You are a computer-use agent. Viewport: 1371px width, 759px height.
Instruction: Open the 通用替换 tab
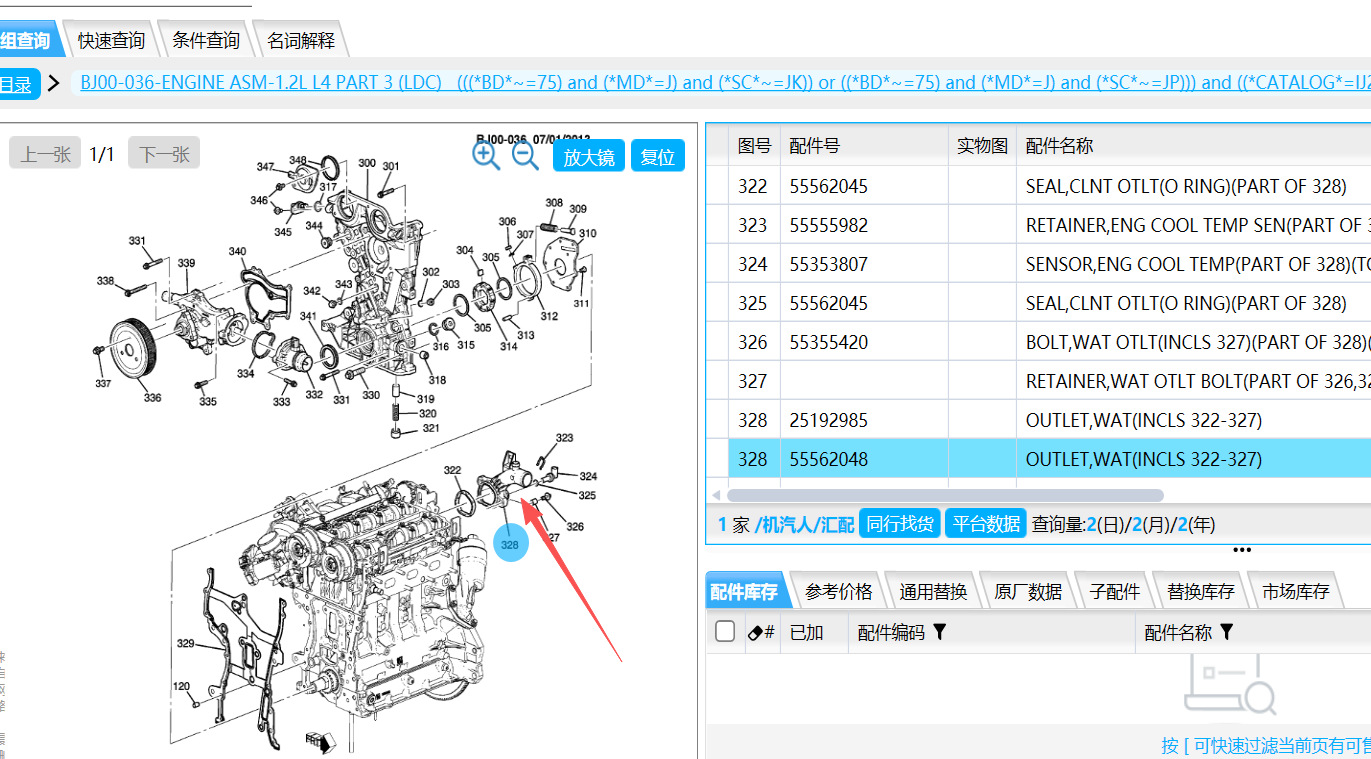point(933,591)
